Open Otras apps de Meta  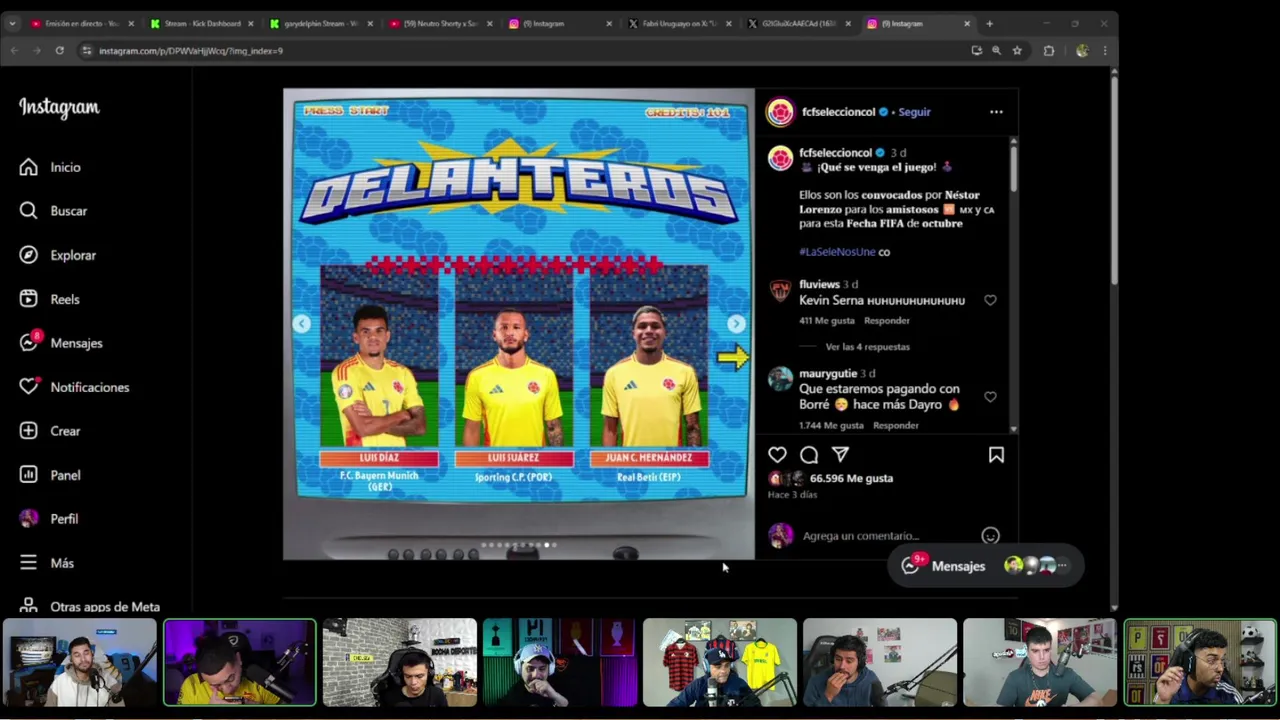(90, 607)
